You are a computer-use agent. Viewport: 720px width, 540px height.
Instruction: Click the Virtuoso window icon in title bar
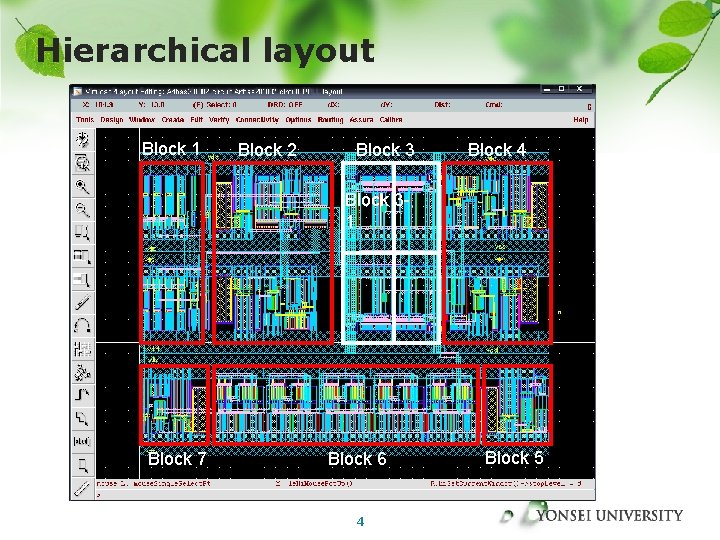(x=78, y=91)
